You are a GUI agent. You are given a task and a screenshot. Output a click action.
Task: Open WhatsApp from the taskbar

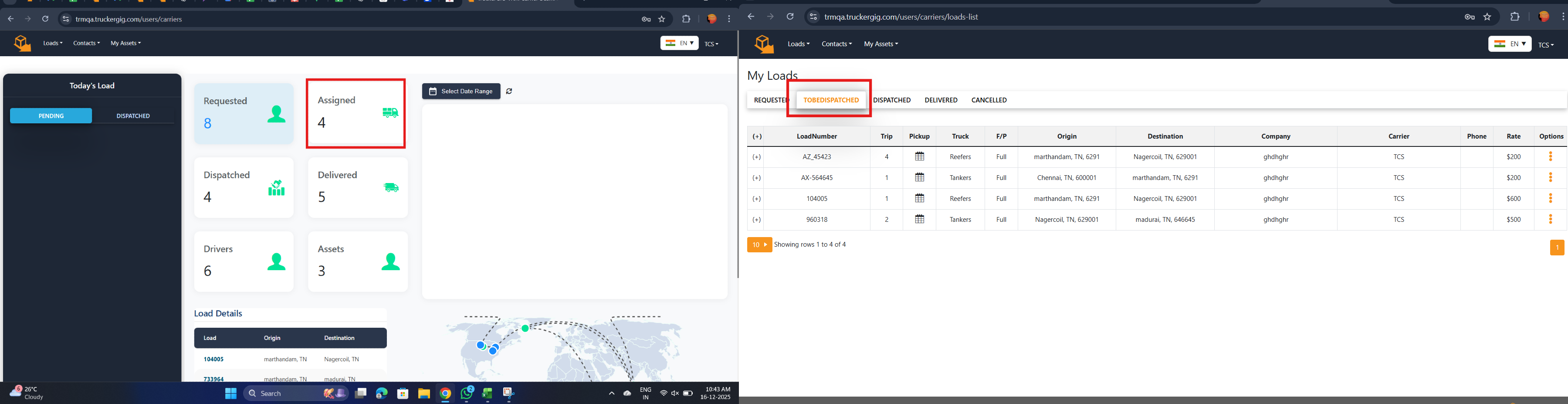(x=467, y=394)
